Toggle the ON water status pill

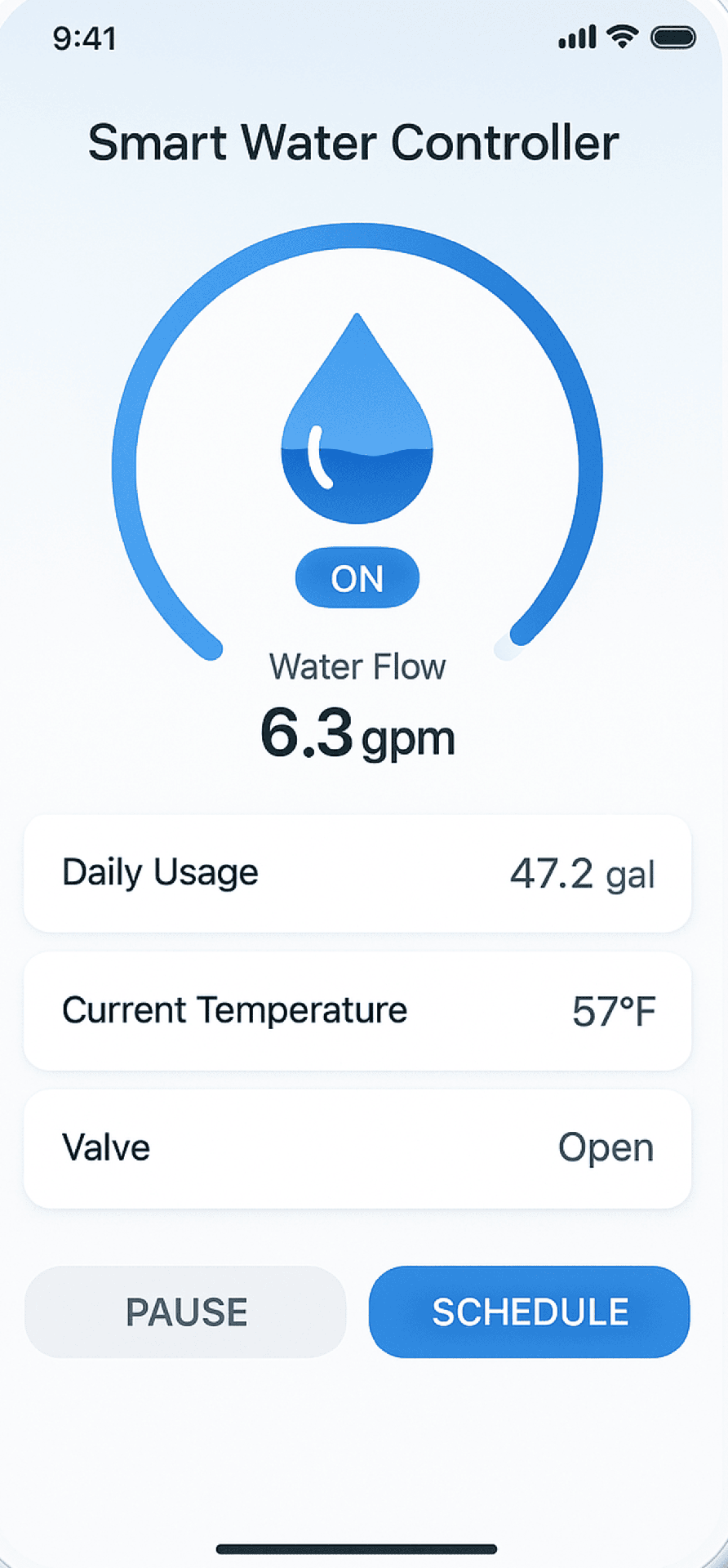click(x=357, y=578)
